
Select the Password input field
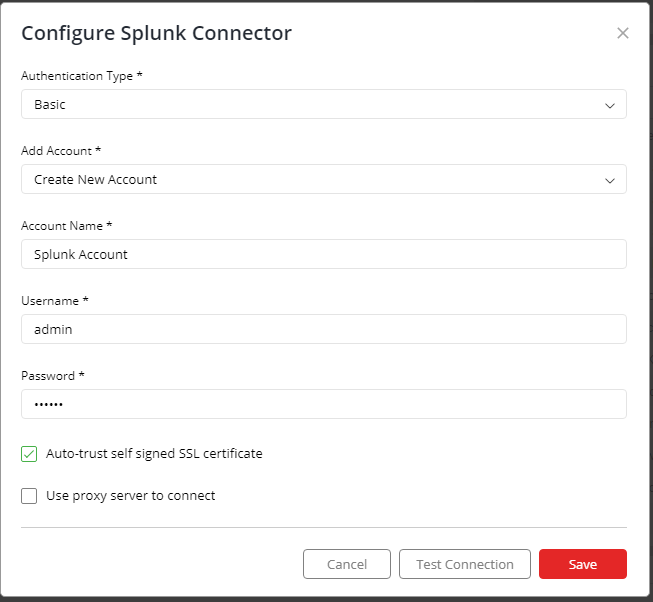click(324, 404)
